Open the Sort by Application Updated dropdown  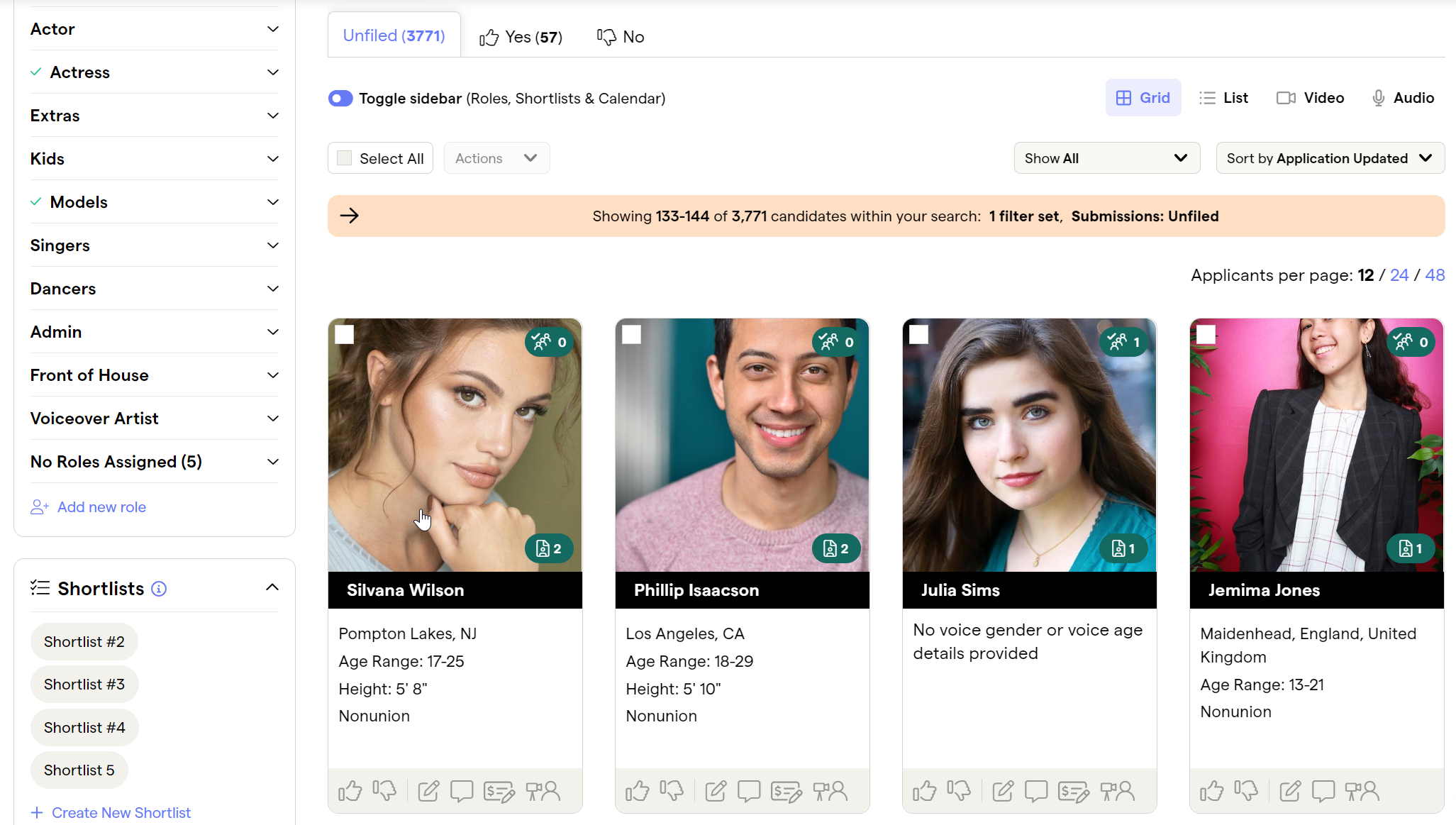[x=1330, y=157]
